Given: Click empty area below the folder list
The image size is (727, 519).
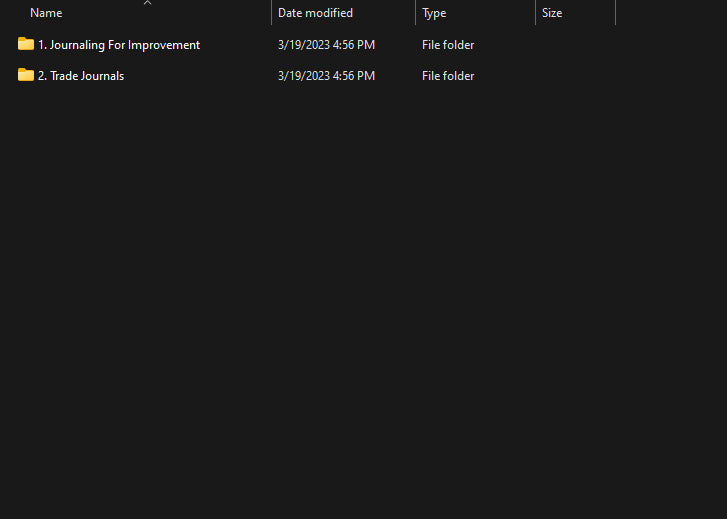Looking at the screenshot, I should 360,300.
